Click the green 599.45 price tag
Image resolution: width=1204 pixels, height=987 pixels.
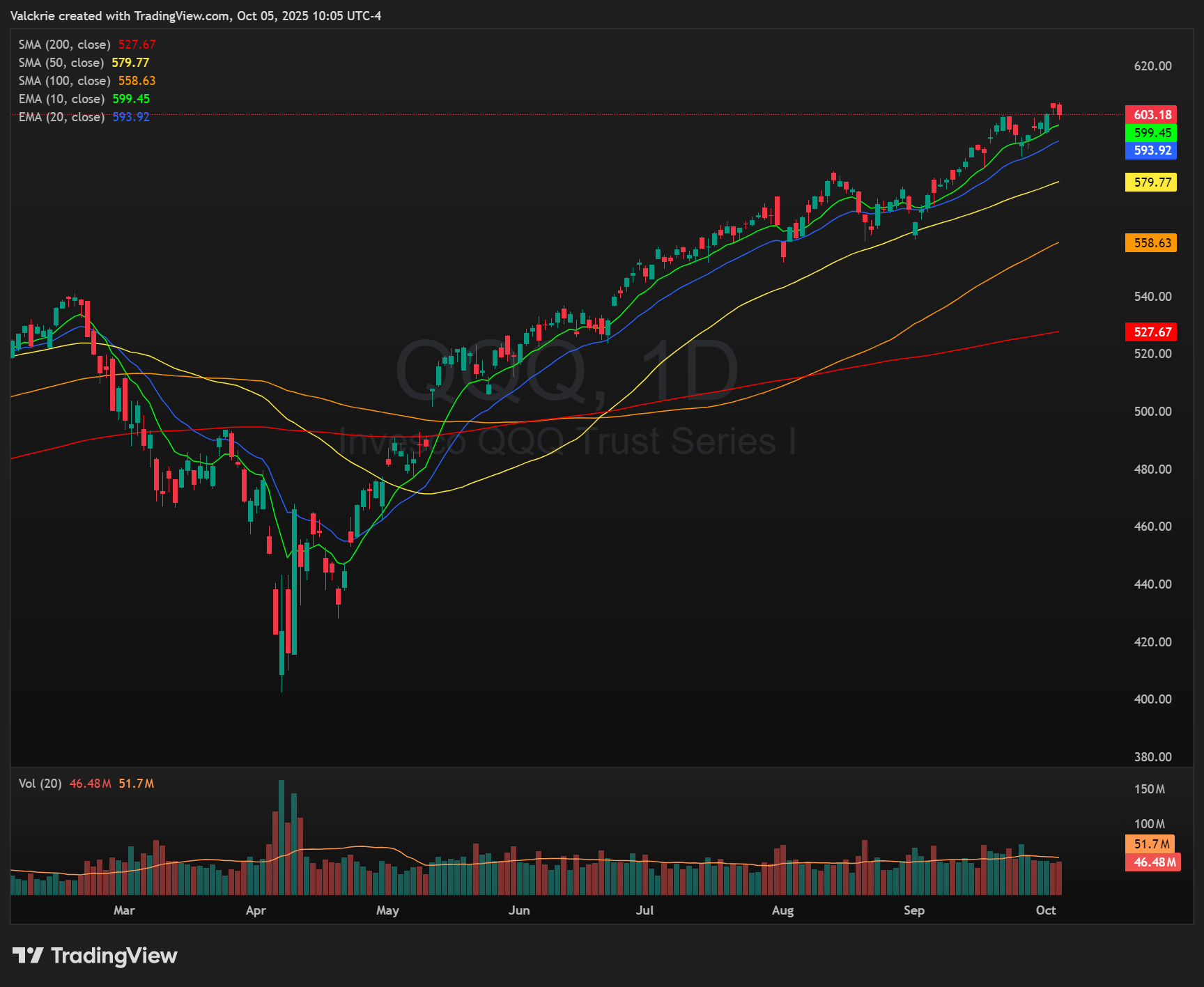1151,132
